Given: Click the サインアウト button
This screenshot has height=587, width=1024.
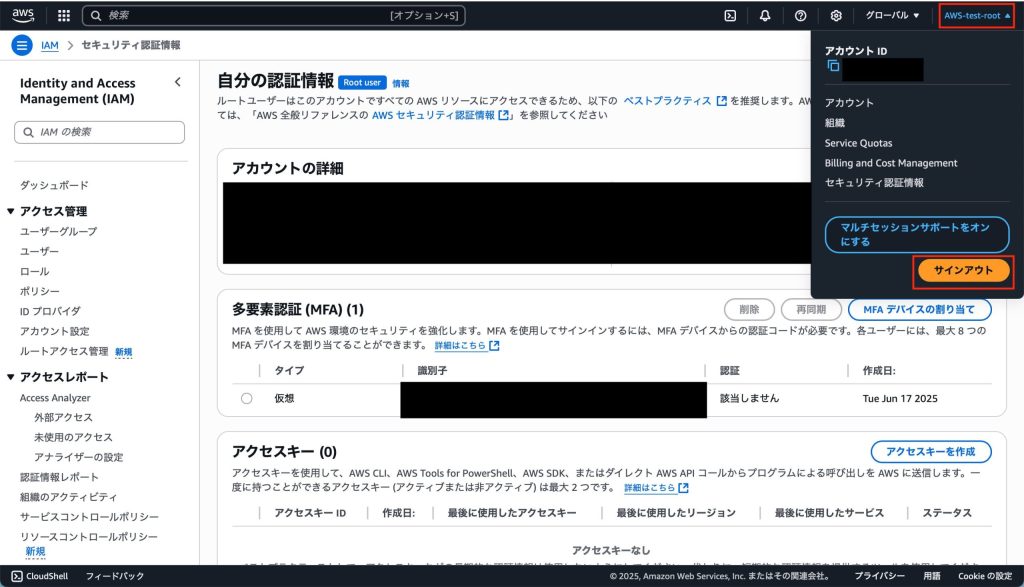Looking at the screenshot, I should tap(963, 270).
